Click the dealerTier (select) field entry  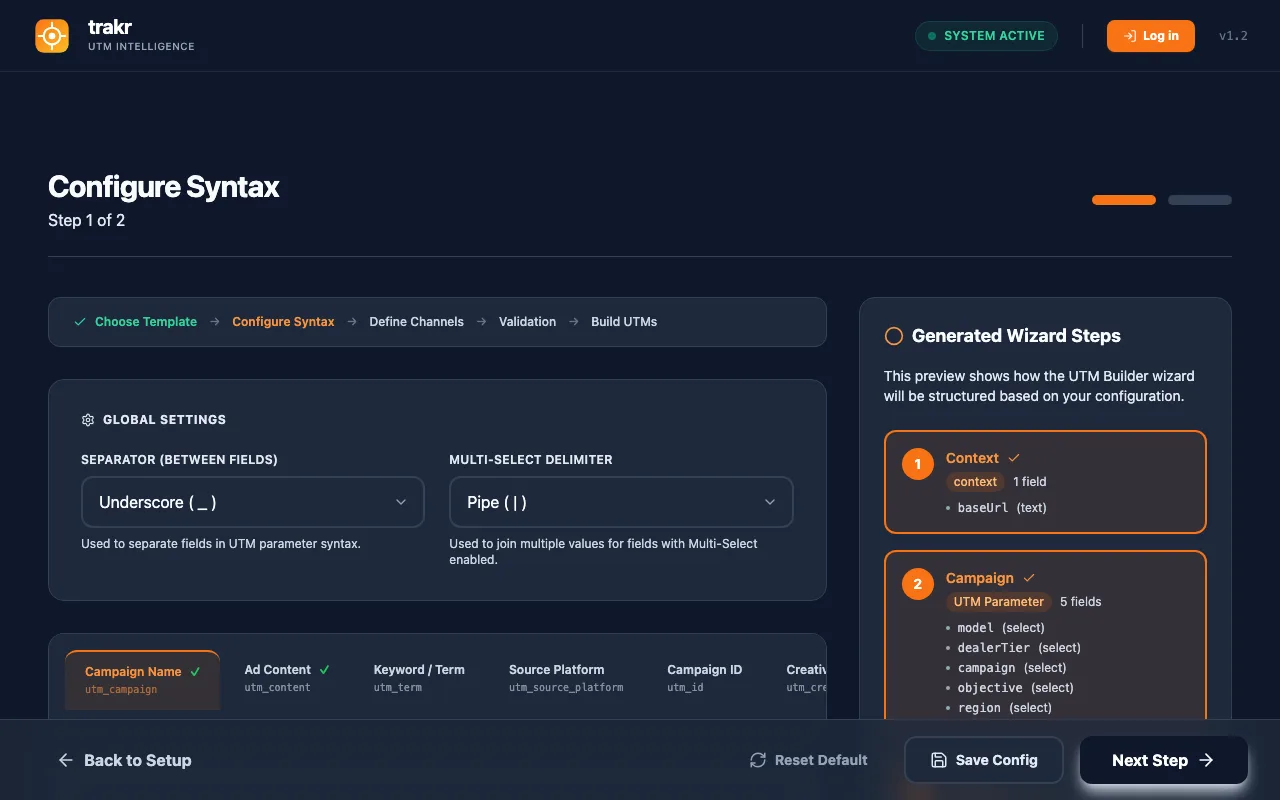(1019, 648)
